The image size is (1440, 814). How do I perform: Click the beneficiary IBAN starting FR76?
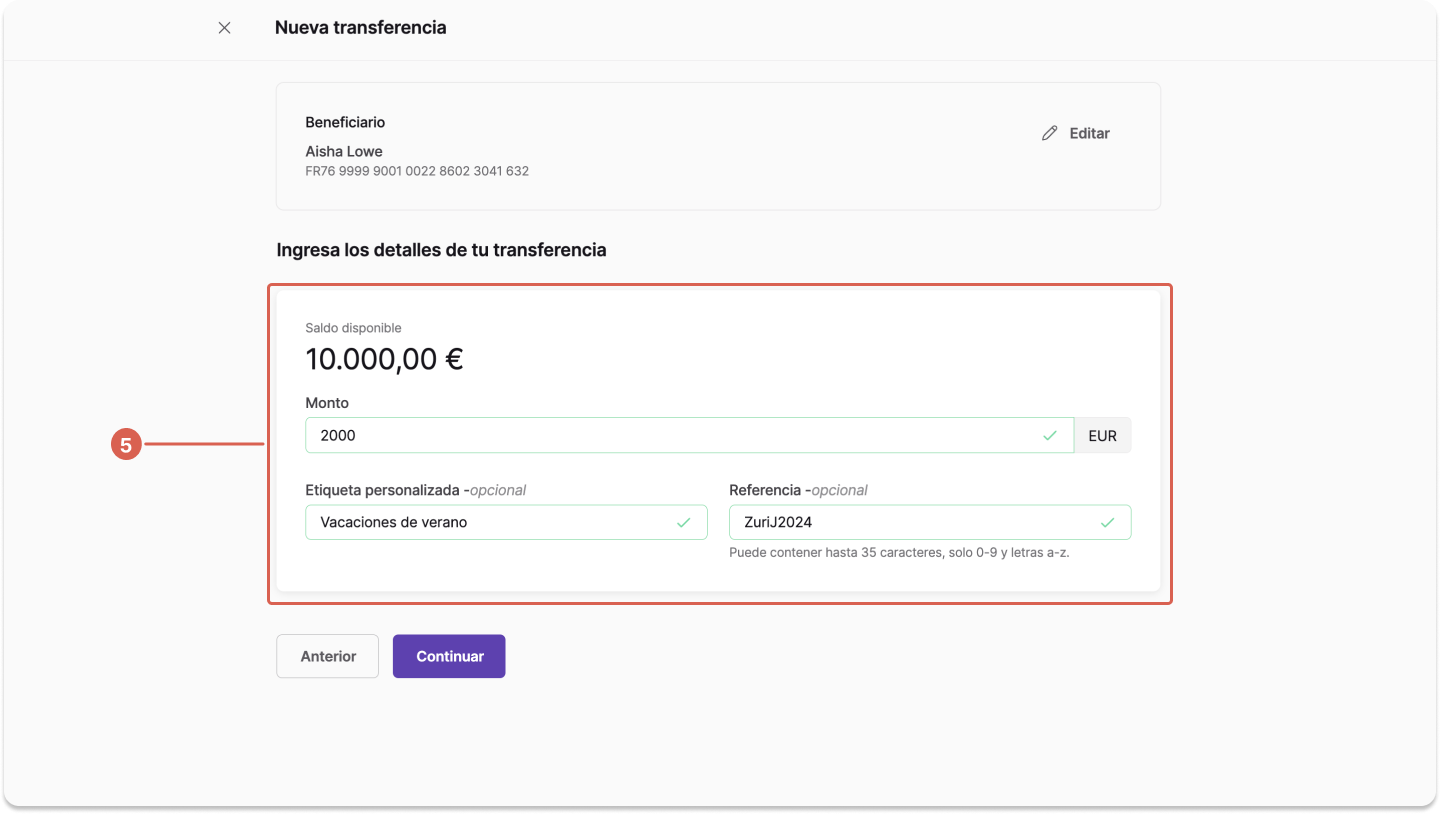(x=417, y=171)
